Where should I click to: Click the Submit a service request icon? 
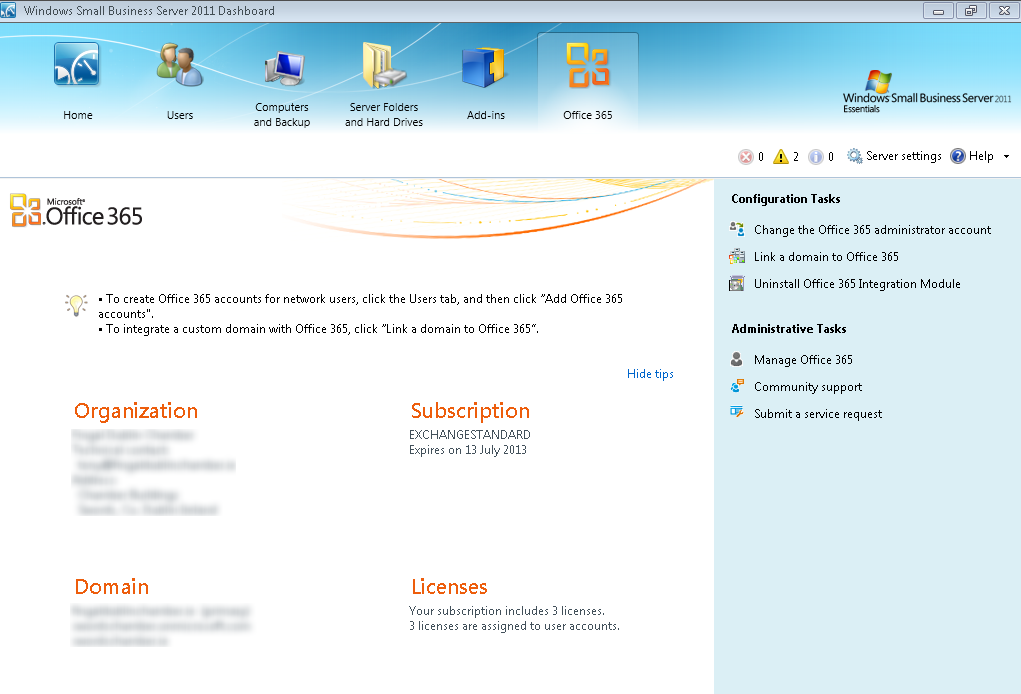736,413
